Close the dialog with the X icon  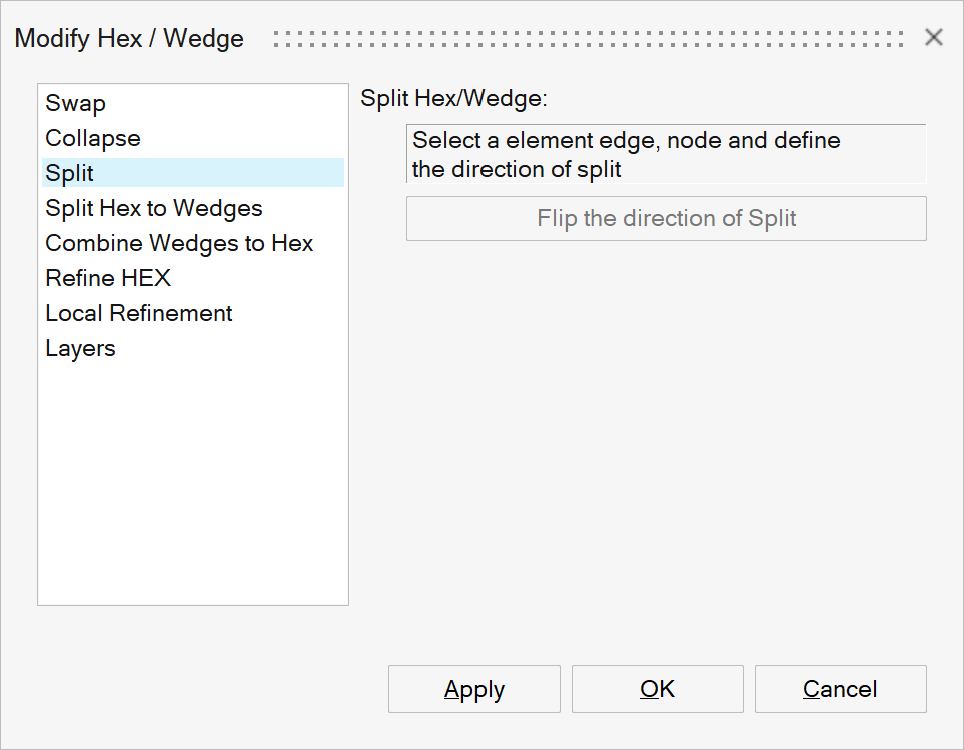(934, 38)
